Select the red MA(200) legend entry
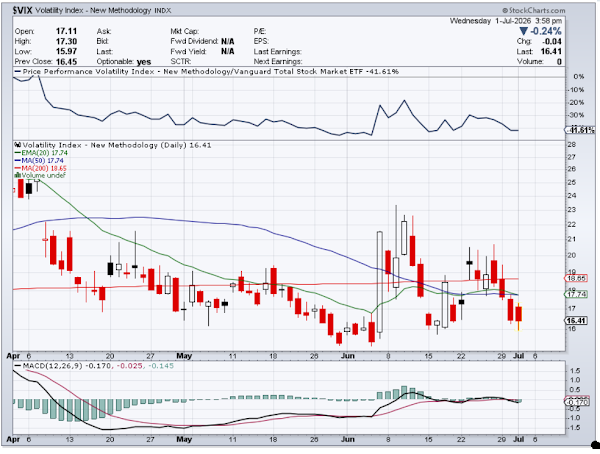 [40, 168]
